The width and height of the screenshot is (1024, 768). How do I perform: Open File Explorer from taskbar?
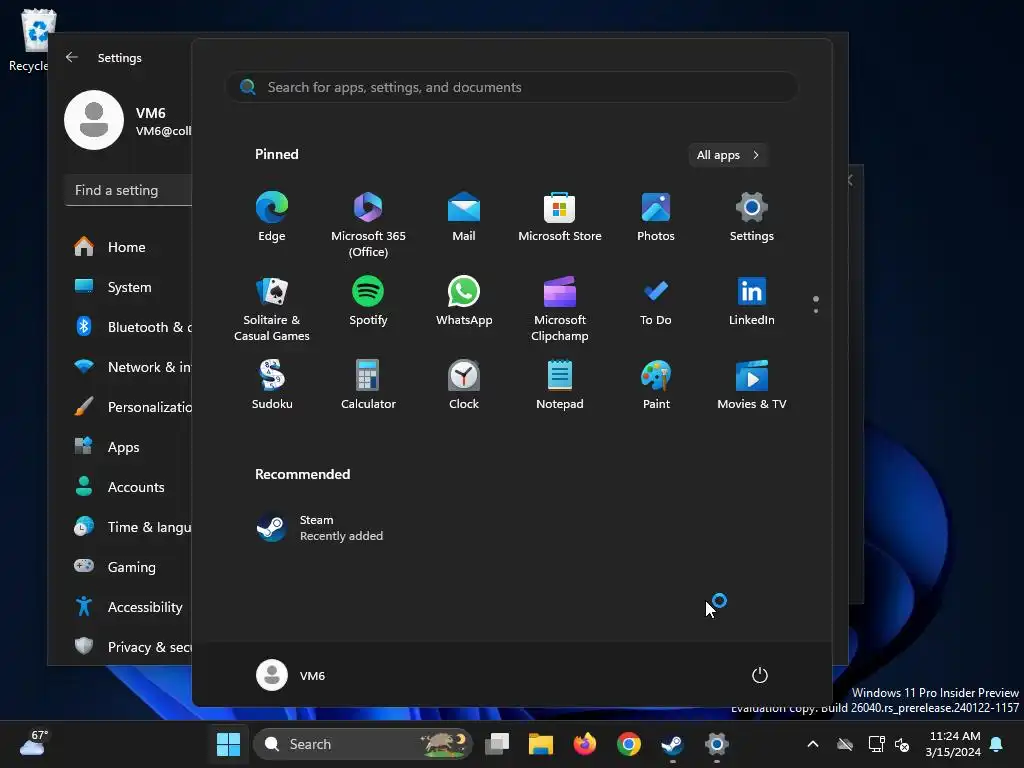click(541, 744)
